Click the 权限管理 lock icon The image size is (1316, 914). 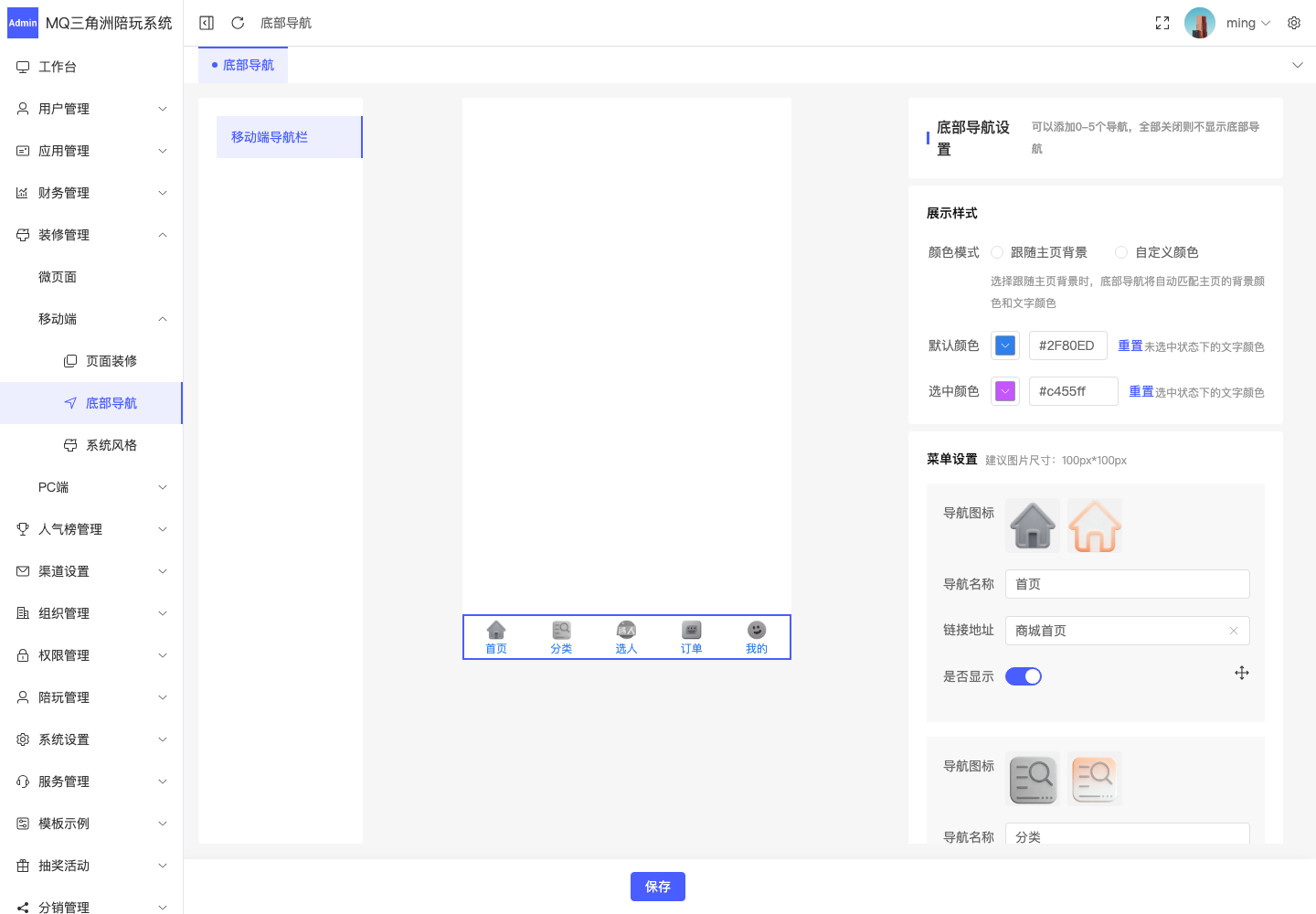pos(23,655)
